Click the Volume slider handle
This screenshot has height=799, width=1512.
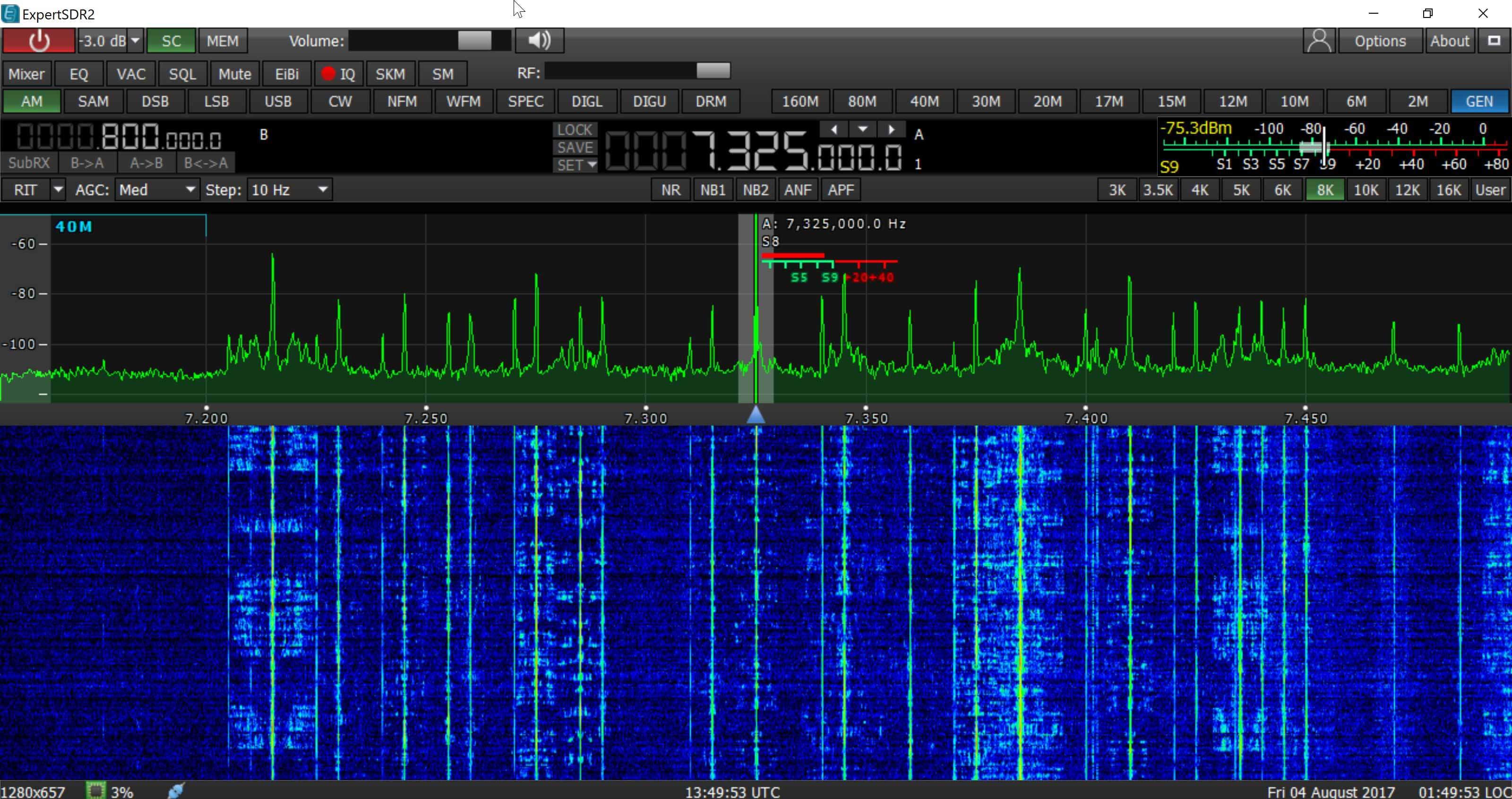coord(474,41)
